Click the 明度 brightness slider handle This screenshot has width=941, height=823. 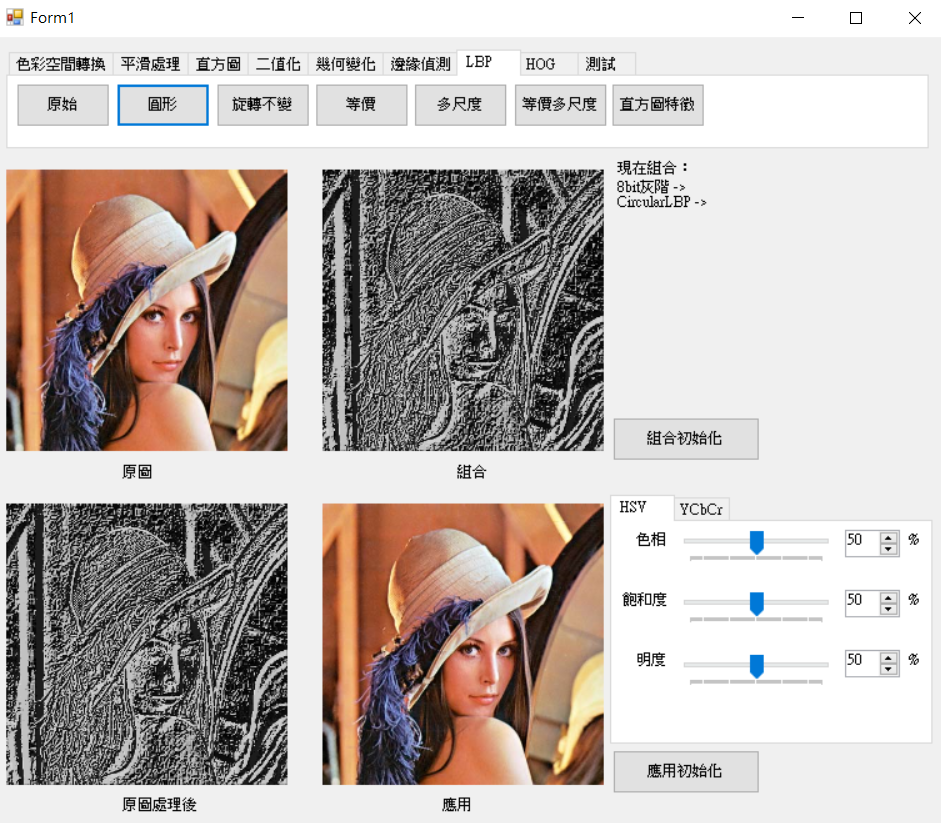click(x=757, y=666)
